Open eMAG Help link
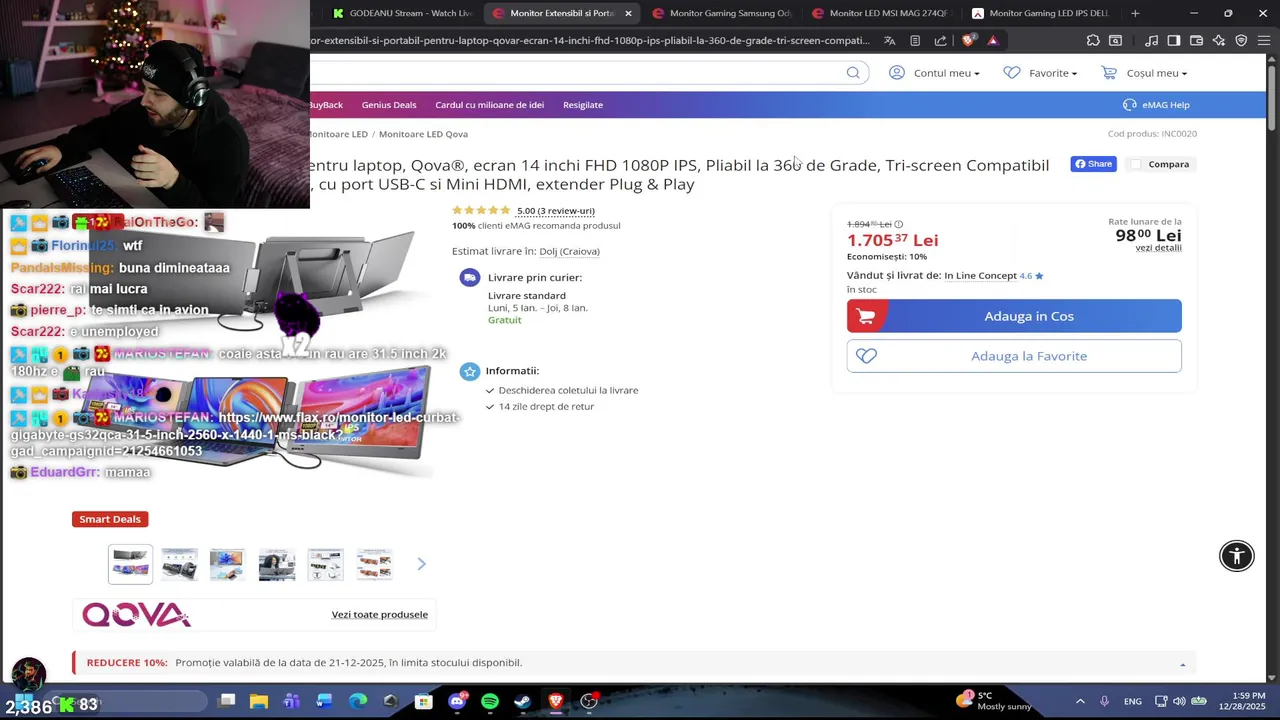This screenshot has height=720, width=1280. click(1156, 105)
